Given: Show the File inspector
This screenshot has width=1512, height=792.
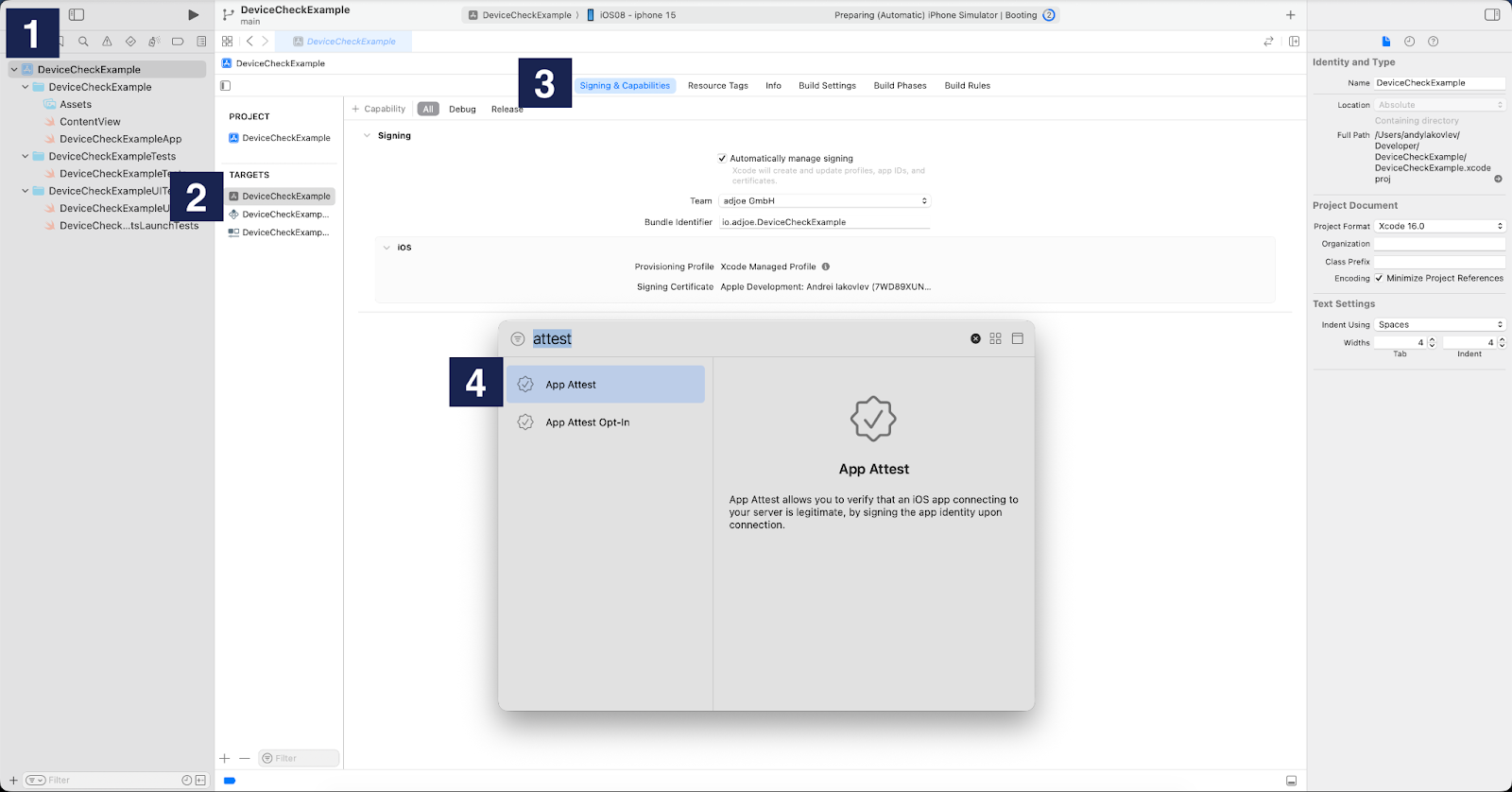Looking at the screenshot, I should [1386, 42].
